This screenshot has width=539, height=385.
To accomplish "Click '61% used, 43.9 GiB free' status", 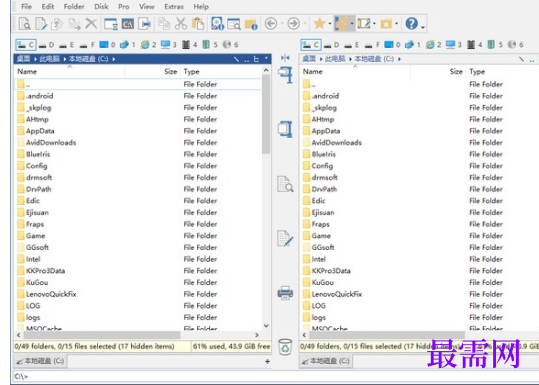I will [231, 346].
